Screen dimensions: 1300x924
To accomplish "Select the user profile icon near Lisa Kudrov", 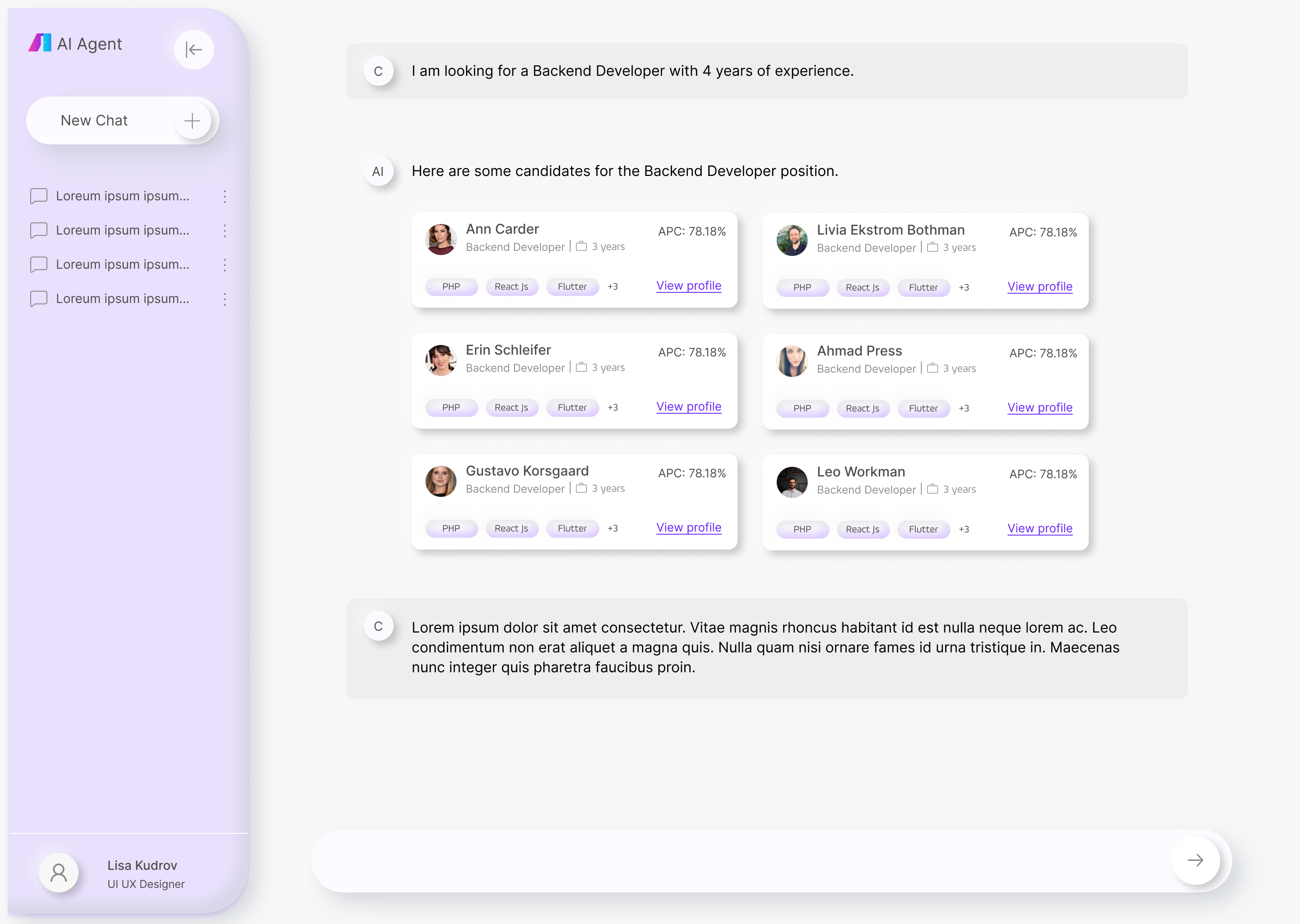I will coord(59,872).
